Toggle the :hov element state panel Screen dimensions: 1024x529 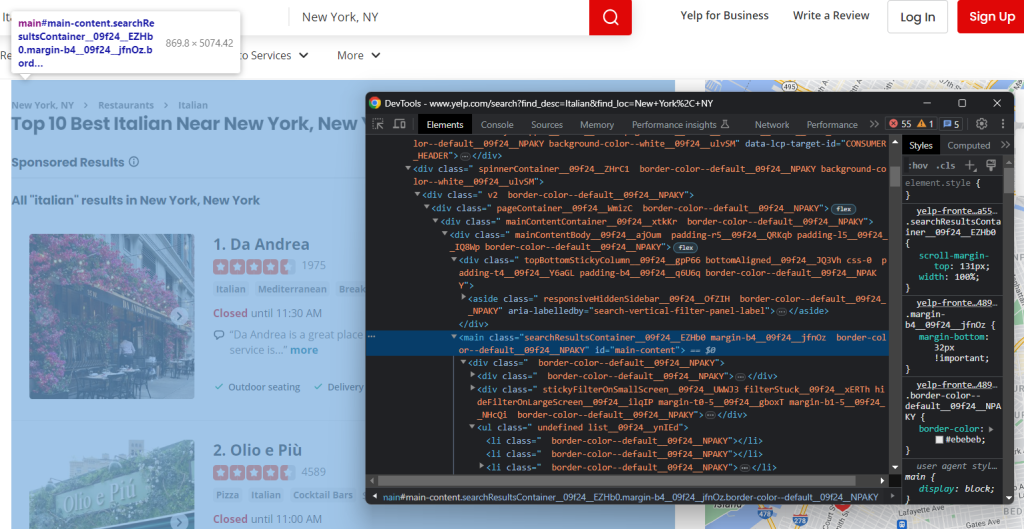pos(917,165)
